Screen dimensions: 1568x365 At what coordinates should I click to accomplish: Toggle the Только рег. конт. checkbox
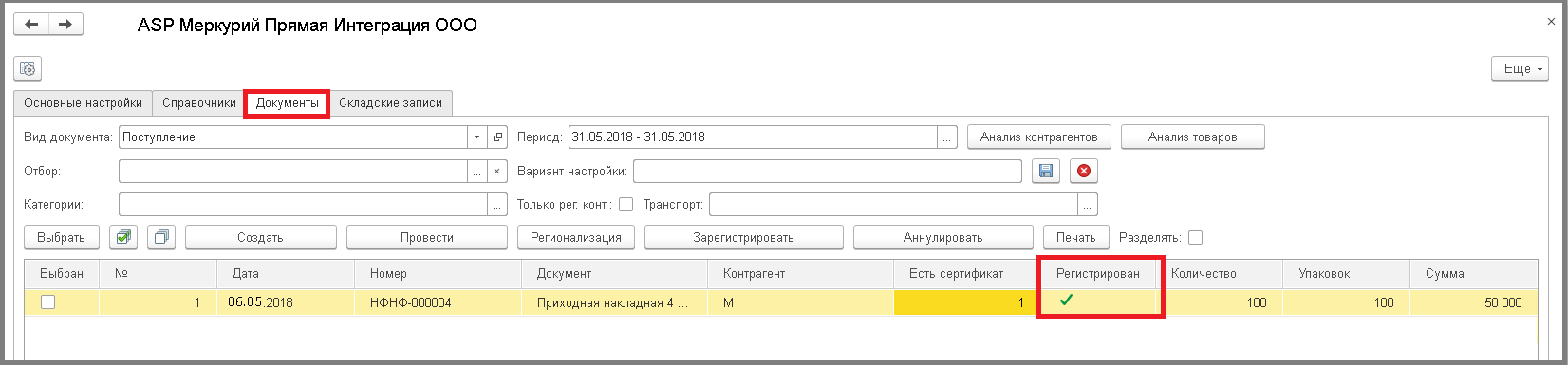click(625, 204)
